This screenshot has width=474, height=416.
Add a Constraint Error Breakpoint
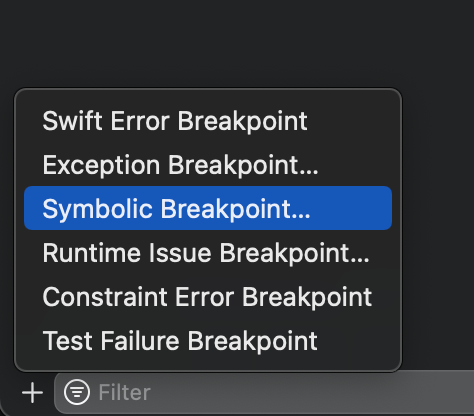[208, 297]
